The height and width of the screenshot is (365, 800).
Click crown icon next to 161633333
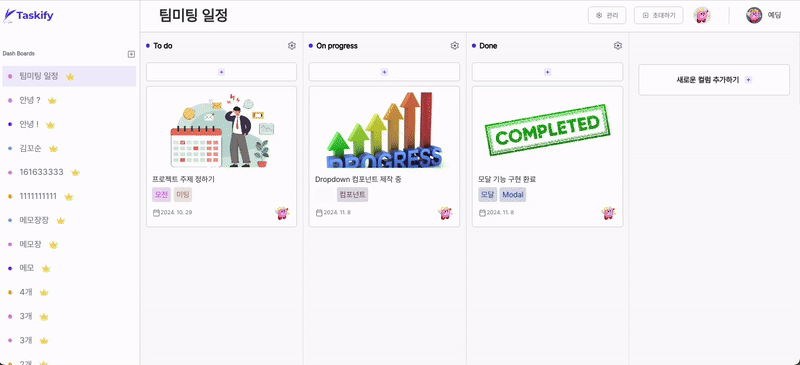point(76,173)
